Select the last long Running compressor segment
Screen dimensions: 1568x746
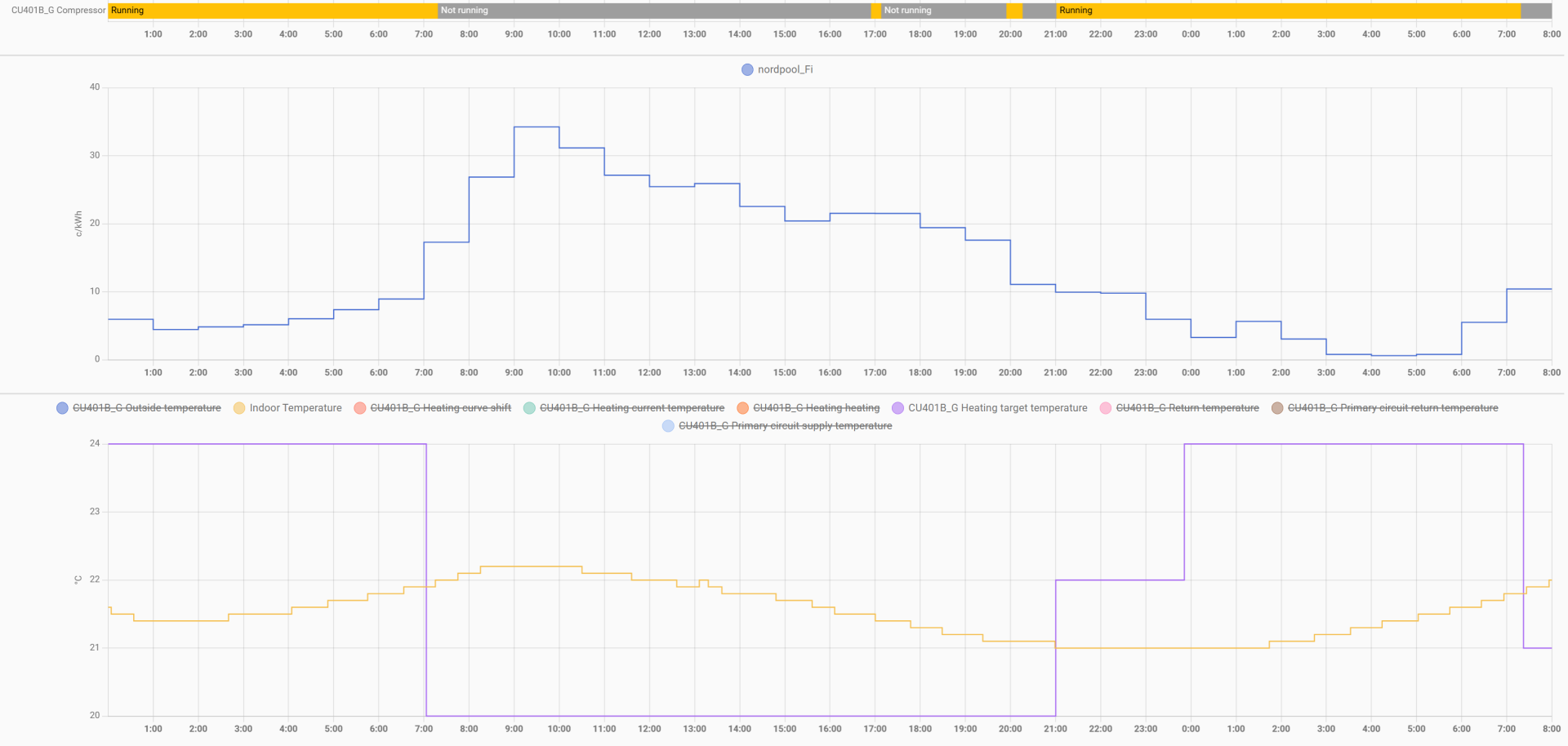click(x=1287, y=11)
